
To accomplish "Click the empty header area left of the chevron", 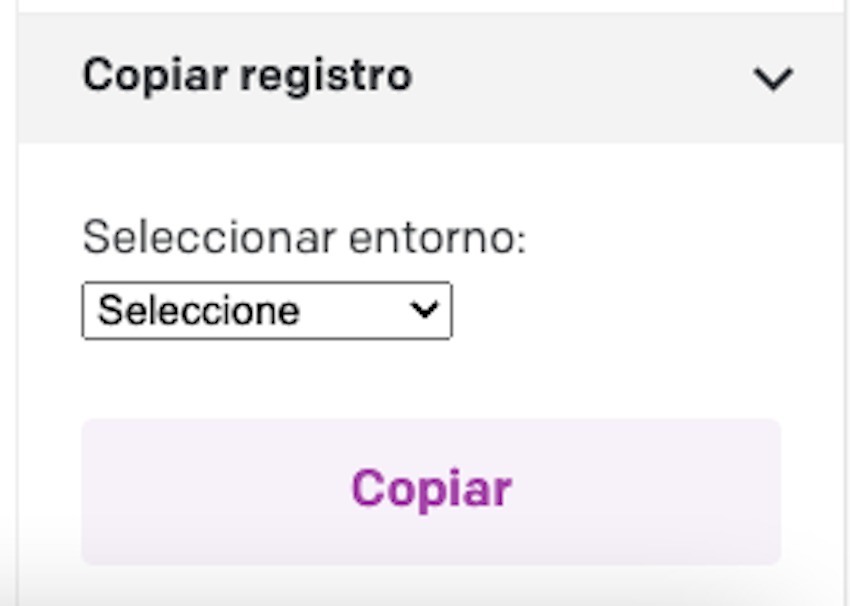I will coord(583,78).
